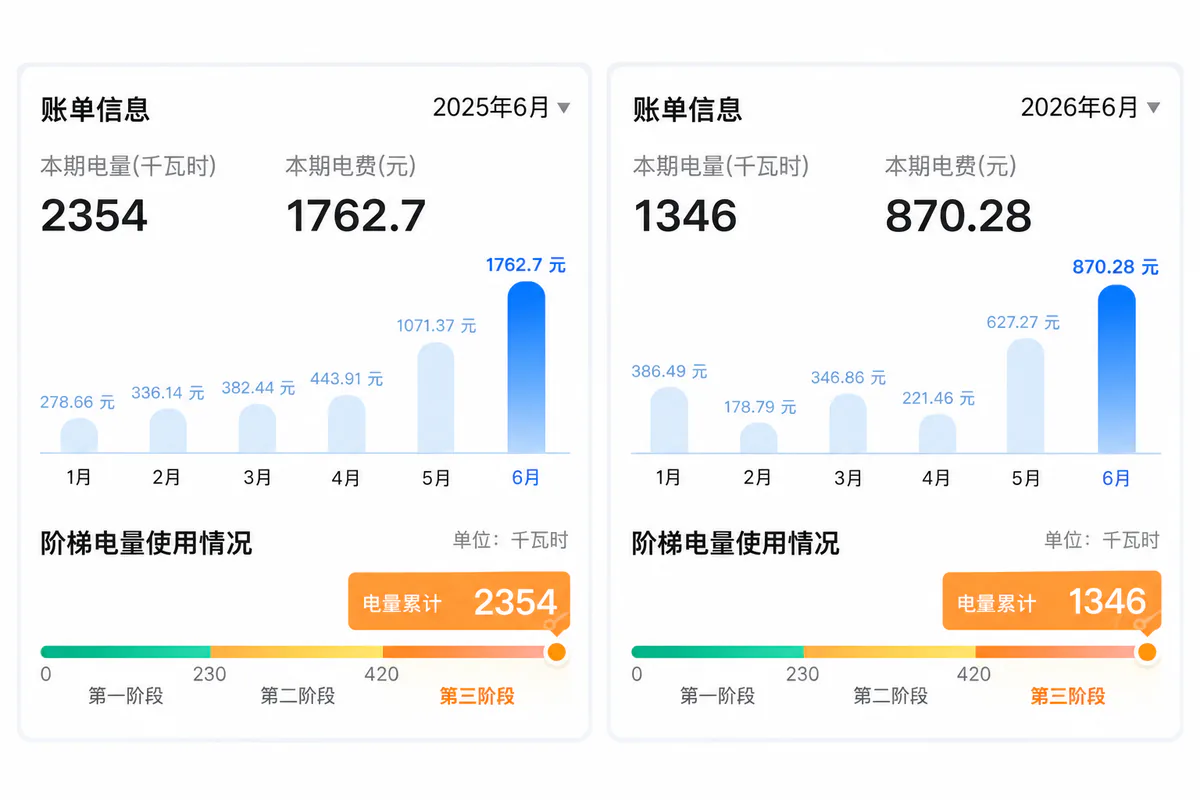Click the slider knob under 电量累计 2354
Screen dimensions: 1200x800
click(x=557, y=652)
